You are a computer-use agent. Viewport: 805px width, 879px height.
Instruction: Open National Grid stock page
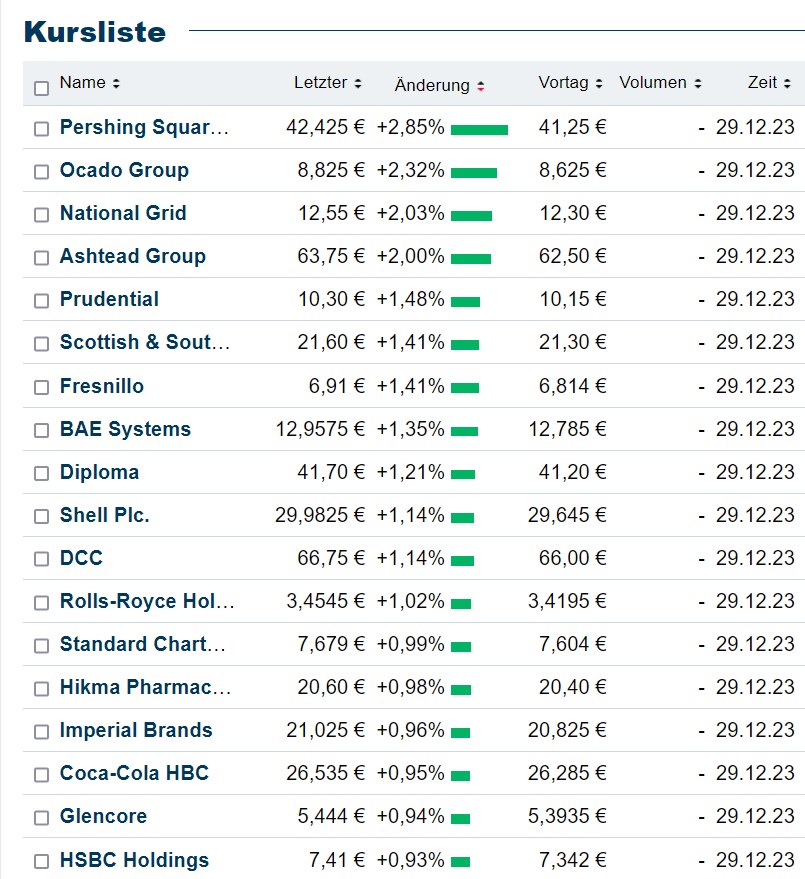coord(123,213)
